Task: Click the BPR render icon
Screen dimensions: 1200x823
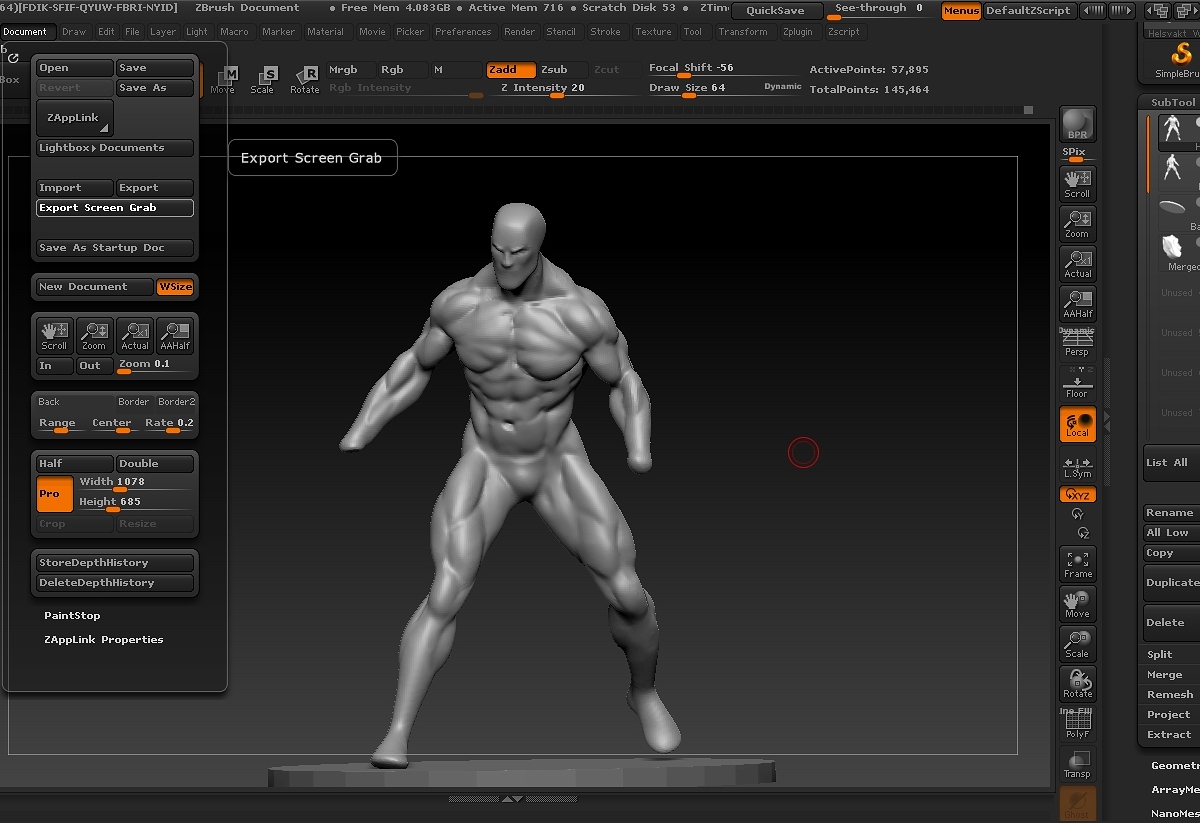Action: [x=1077, y=123]
